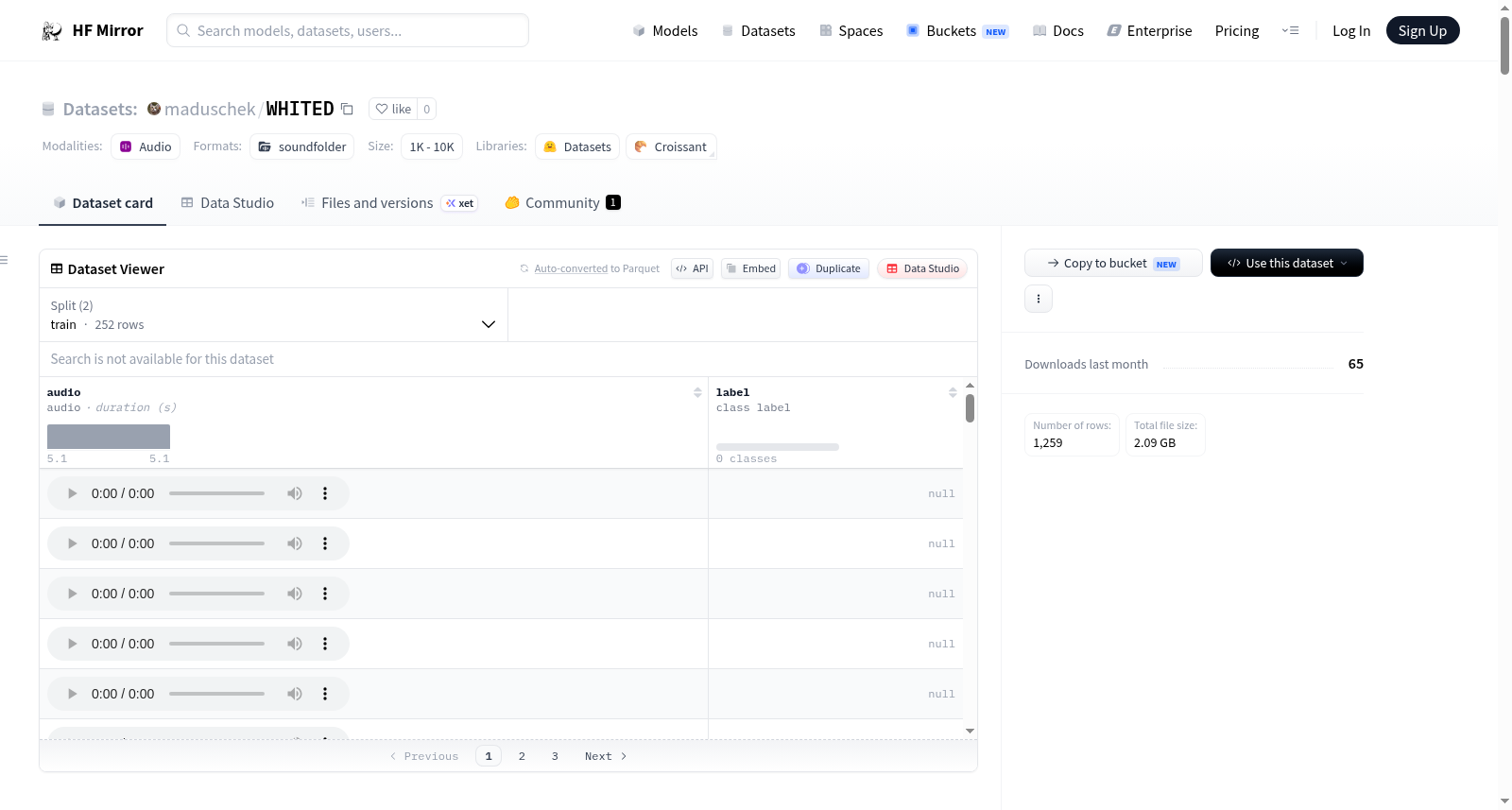Click the Log In link

tap(1351, 30)
